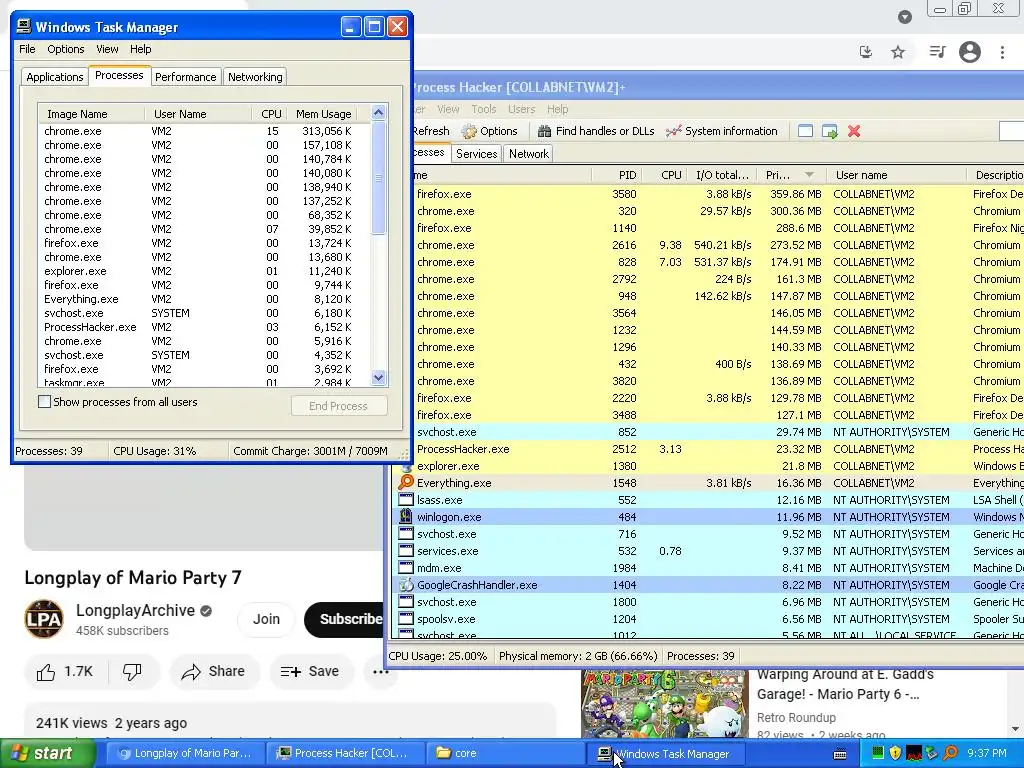
Task: Open Network tab in Process Hacker
Action: coord(529,153)
